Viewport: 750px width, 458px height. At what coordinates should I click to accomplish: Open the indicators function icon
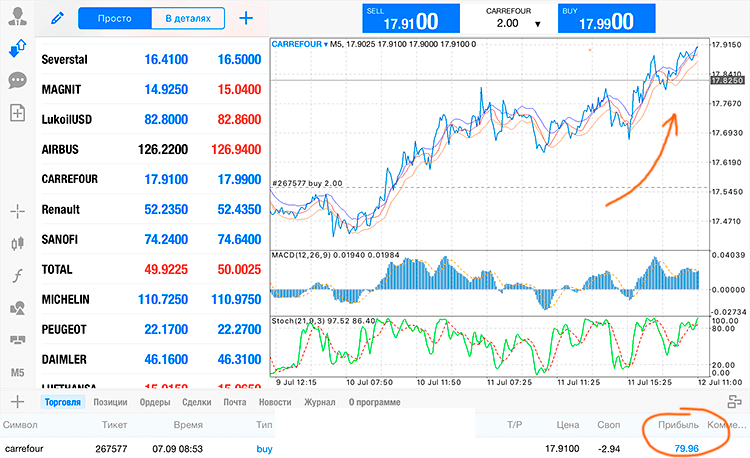tap(18, 276)
